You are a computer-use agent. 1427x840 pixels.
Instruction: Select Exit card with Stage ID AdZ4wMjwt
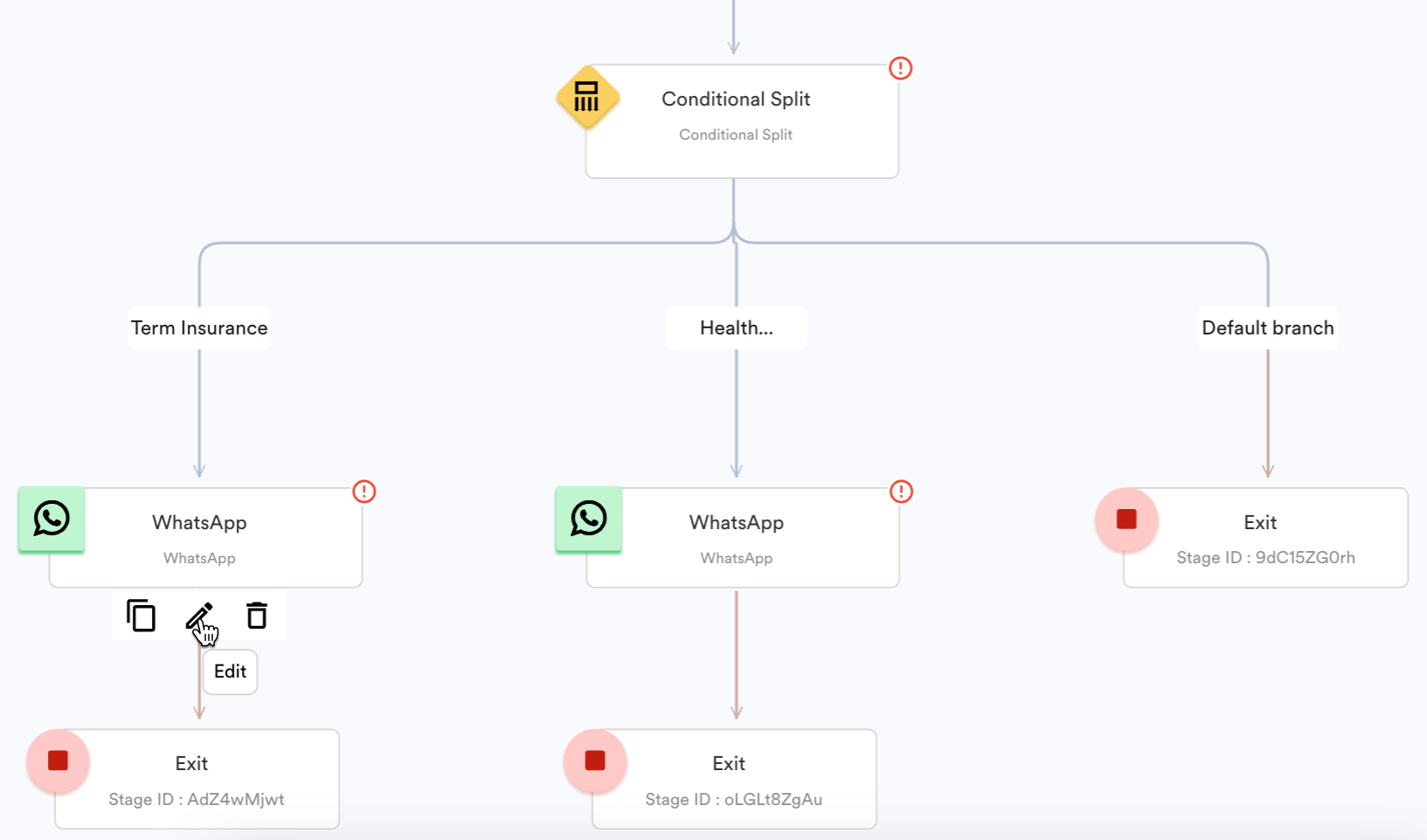(x=197, y=779)
